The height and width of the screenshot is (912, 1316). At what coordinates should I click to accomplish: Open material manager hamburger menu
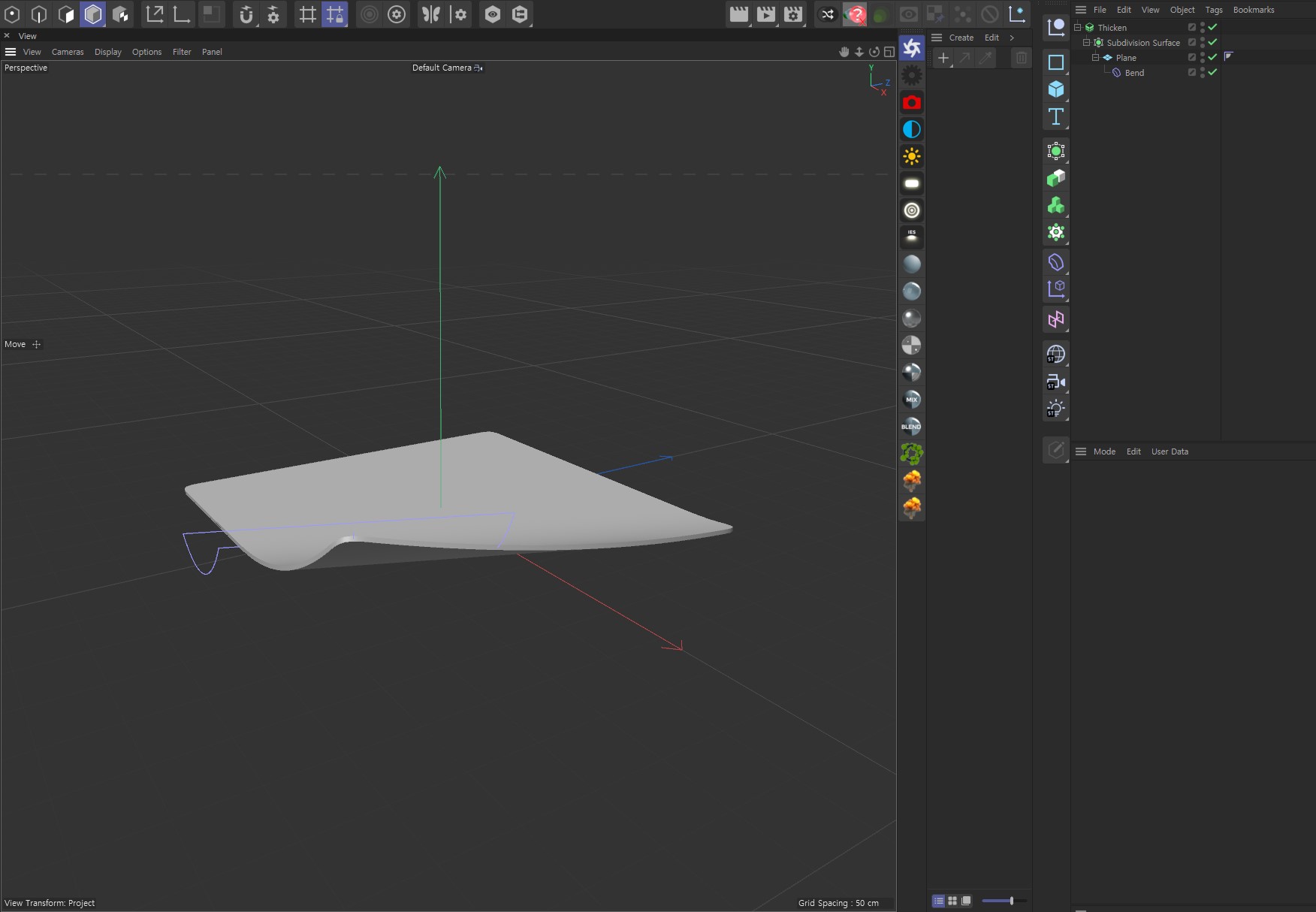937,38
